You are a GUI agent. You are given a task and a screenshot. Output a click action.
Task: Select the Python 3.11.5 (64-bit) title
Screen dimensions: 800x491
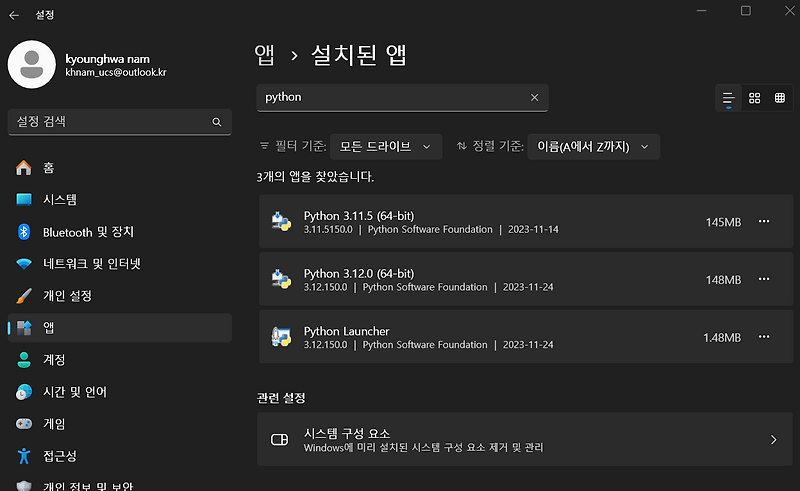pos(359,216)
